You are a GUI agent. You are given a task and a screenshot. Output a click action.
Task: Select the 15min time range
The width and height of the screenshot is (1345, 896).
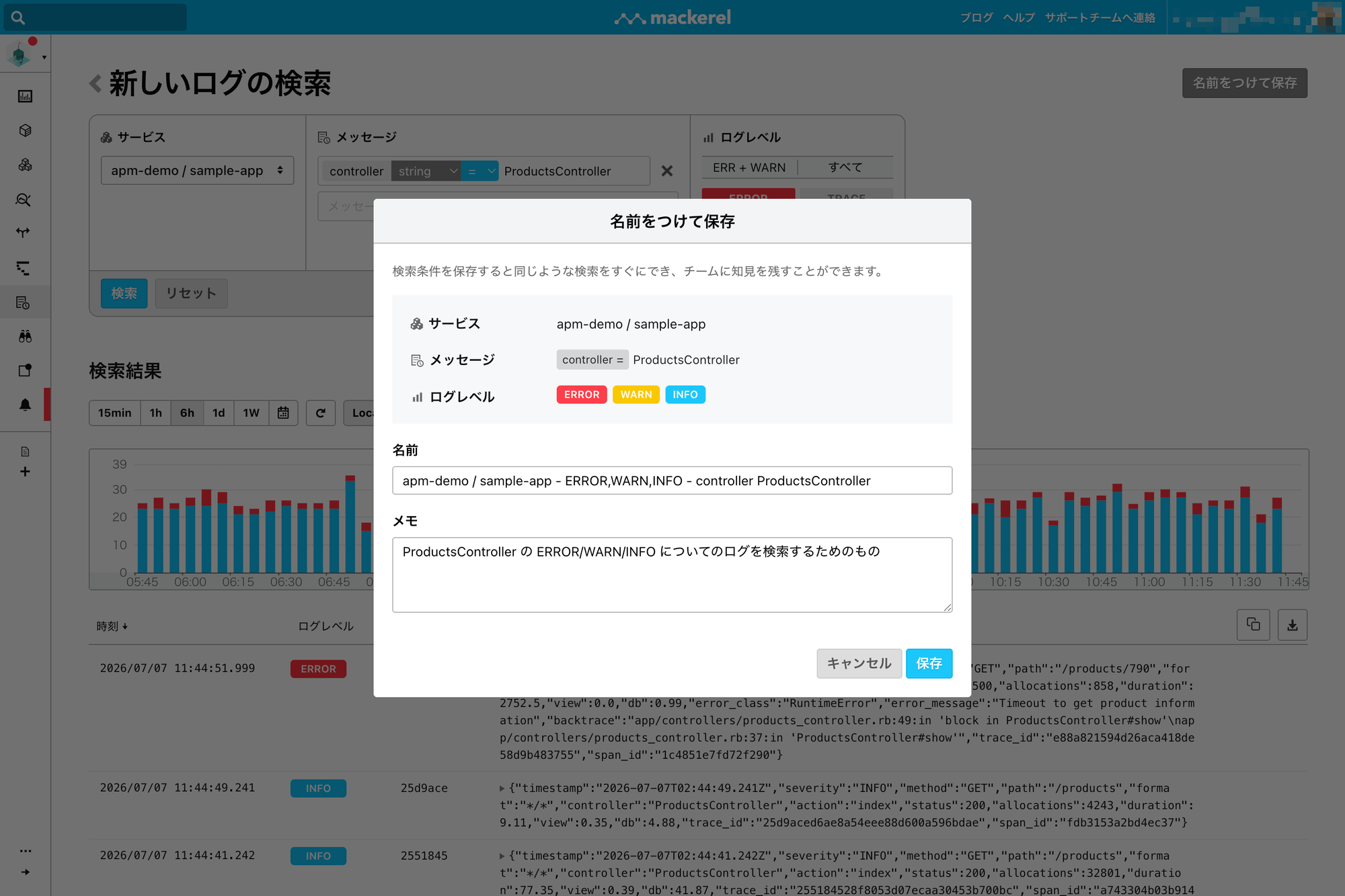click(115, 413)
